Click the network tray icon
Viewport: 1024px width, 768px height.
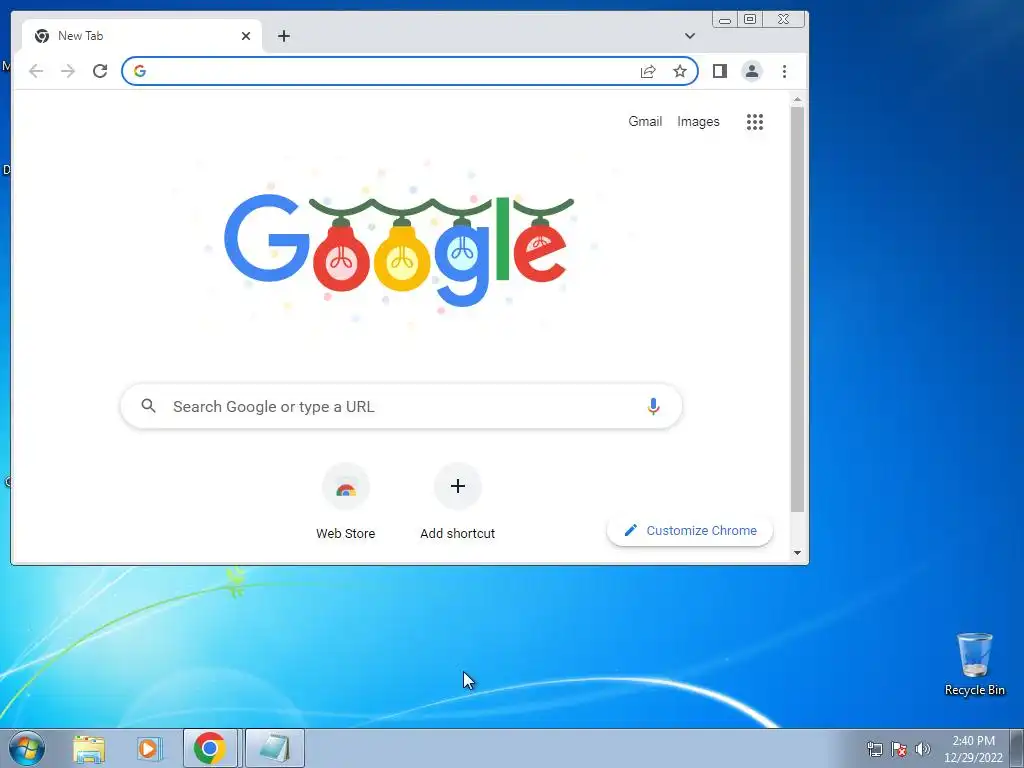click(874, 748)
